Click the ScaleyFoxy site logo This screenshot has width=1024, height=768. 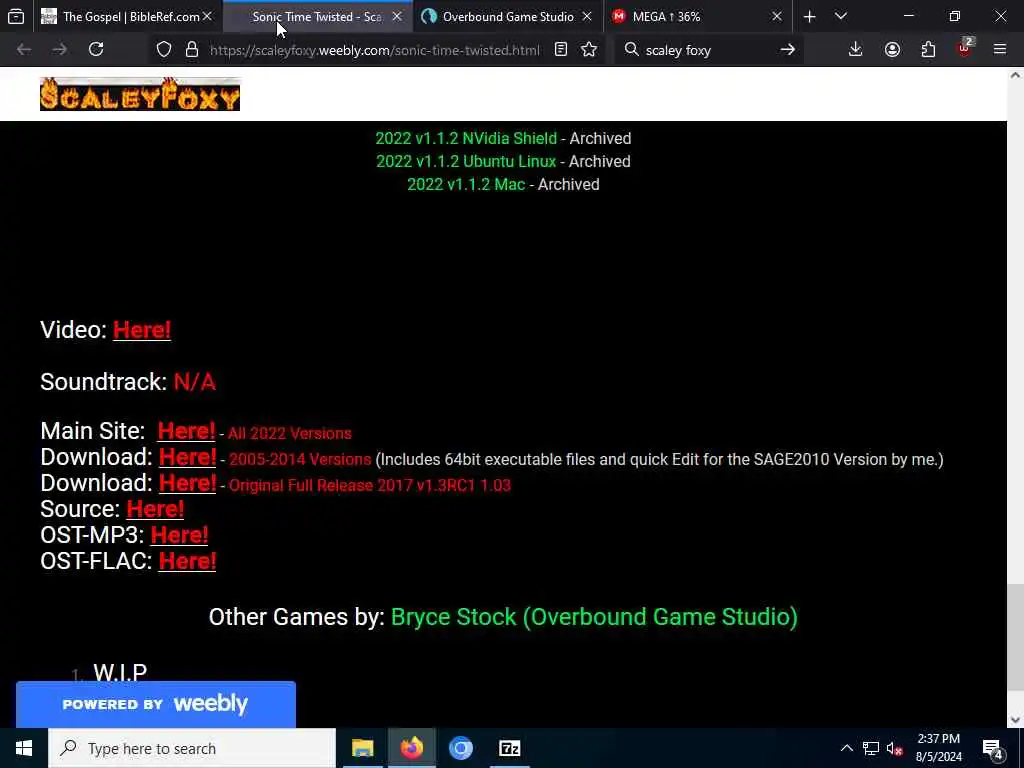click(x=140, y=94)
